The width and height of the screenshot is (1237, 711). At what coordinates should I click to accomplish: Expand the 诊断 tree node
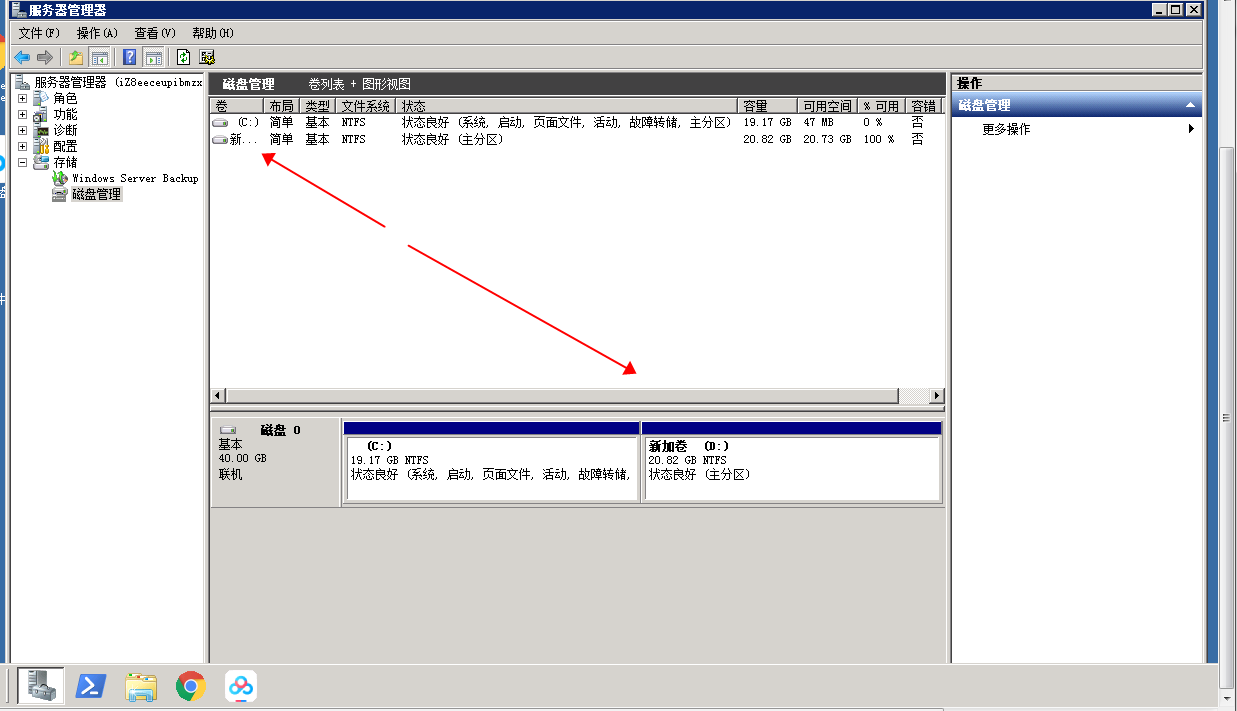pyautogui.click(x=22, y=131)
